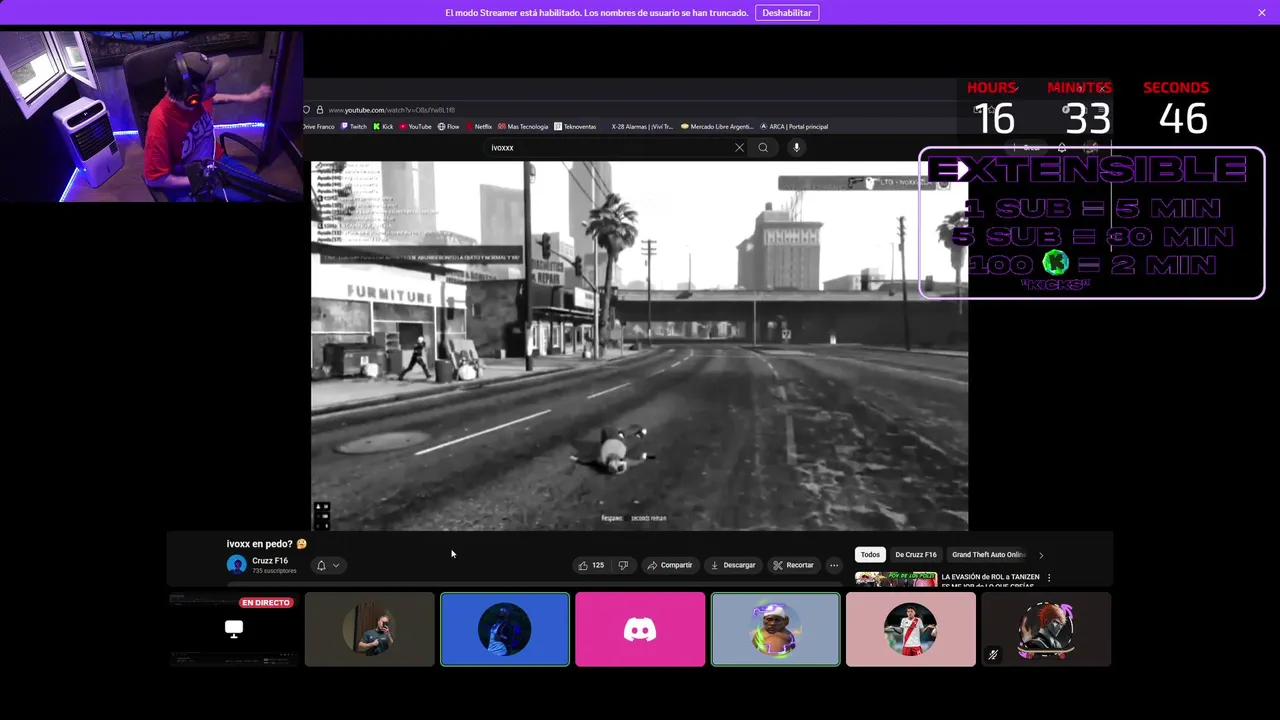This screenshot has width=1280, height=720.
Task: Select the tile with the soccer player avatar
Action: (x=911, y=629)
